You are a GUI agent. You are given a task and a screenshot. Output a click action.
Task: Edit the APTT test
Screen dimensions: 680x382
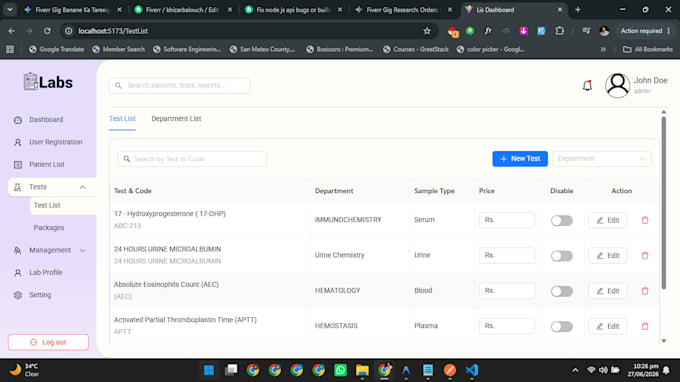pyautogui.click(x=608, y=326)
